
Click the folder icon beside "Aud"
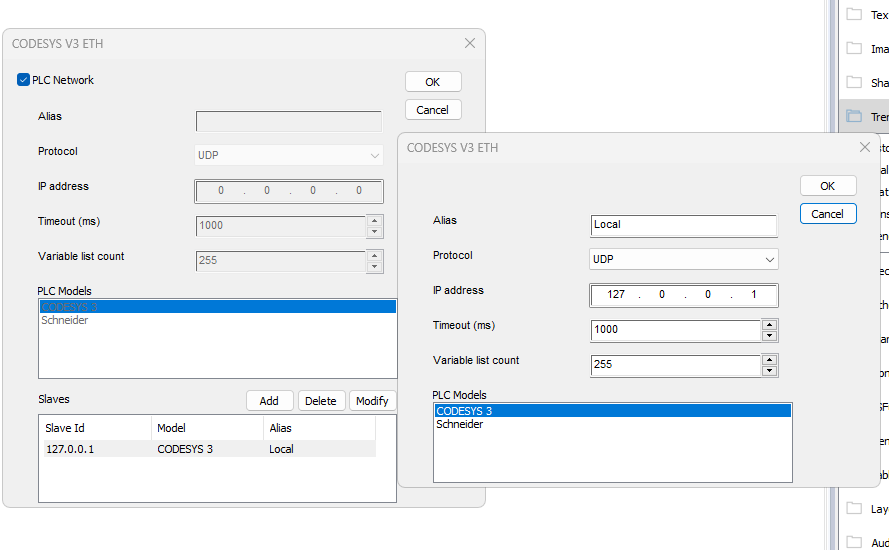coord(854,541)
